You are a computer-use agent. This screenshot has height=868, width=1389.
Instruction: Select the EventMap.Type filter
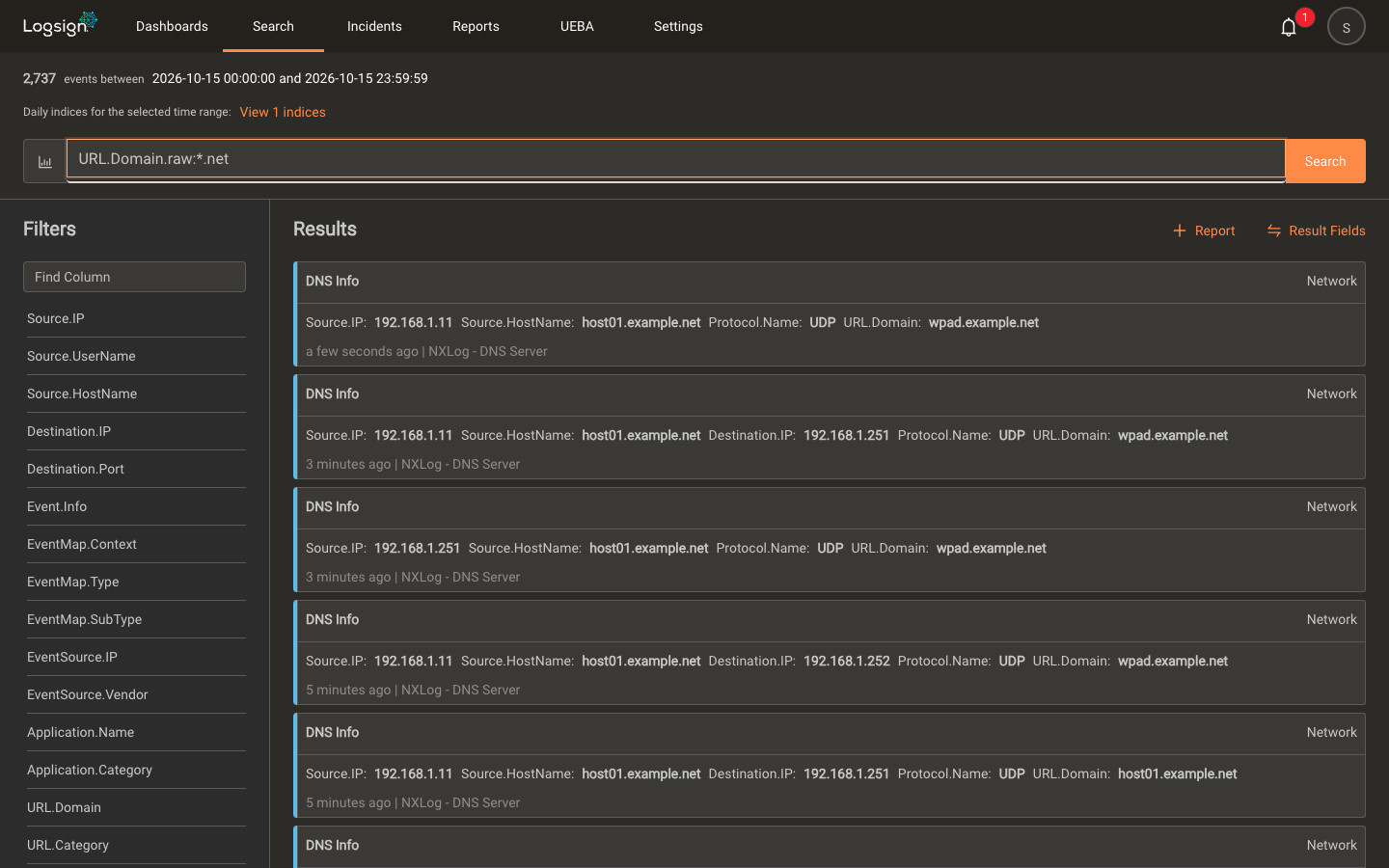tap(134, 582)
